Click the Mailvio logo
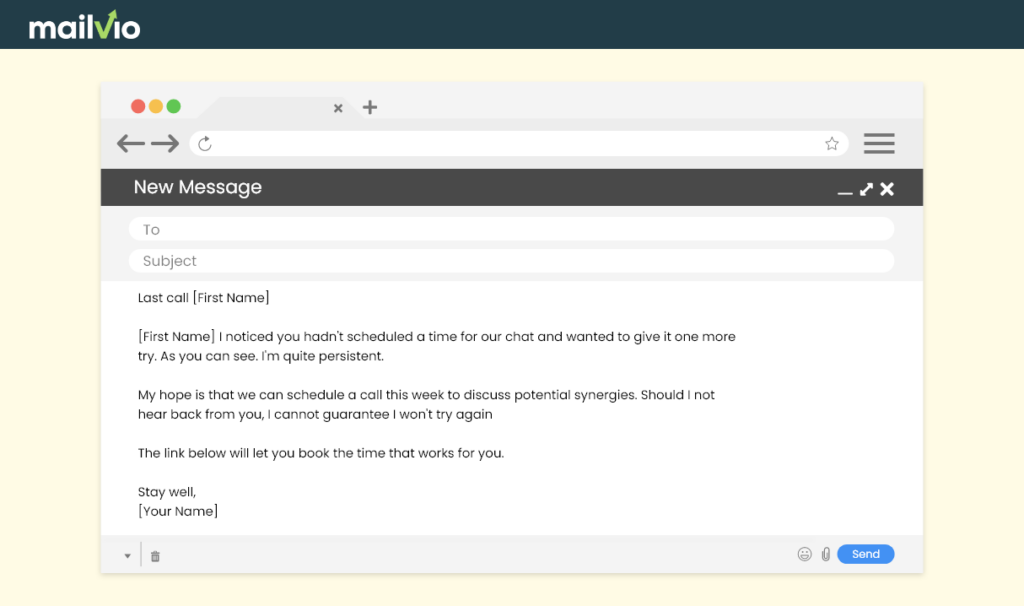 84,25
